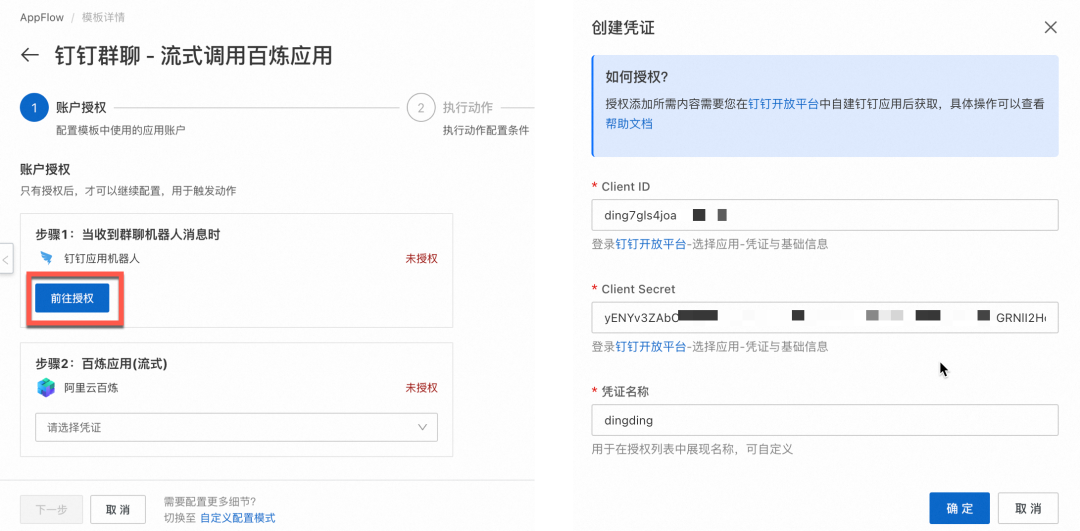Click the 模板详情 breadcrumb item
Screen dimensions: 1080x531
pyautogui.click(x=103, y=18)
